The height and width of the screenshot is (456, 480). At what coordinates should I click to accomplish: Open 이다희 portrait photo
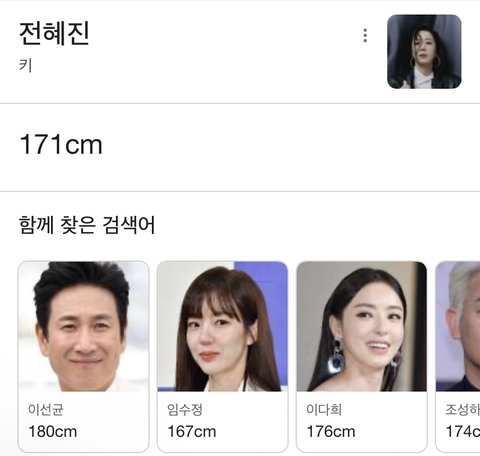[362, 326]
